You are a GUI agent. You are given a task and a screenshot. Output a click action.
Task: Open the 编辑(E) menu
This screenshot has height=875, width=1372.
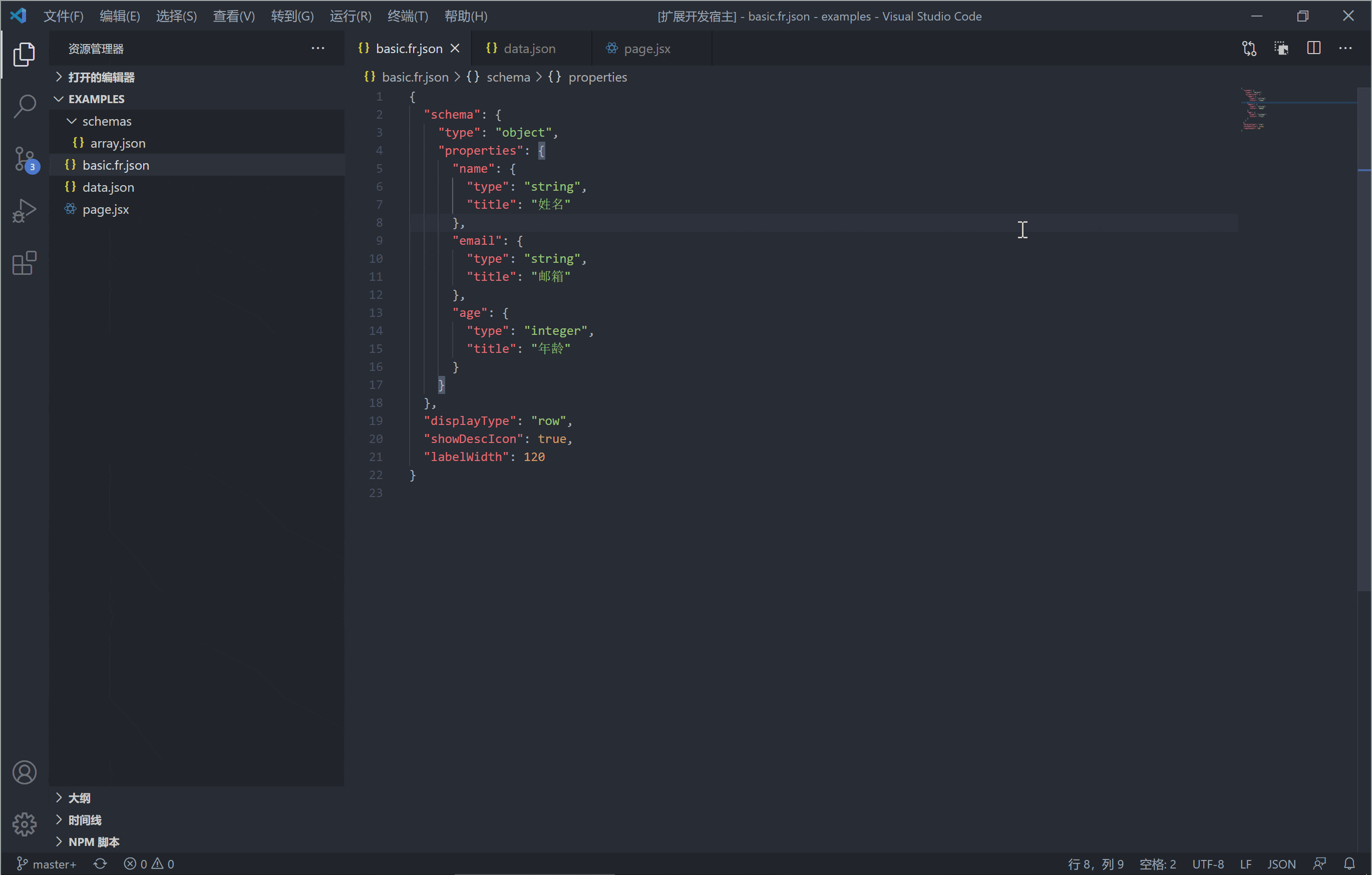(120, 16)
